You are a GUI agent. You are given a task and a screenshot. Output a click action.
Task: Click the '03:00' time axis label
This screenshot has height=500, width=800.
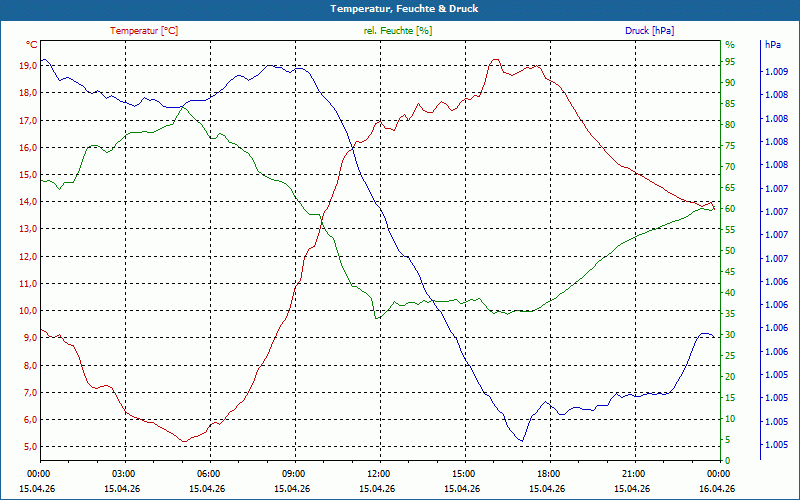[x=122, y=473]
